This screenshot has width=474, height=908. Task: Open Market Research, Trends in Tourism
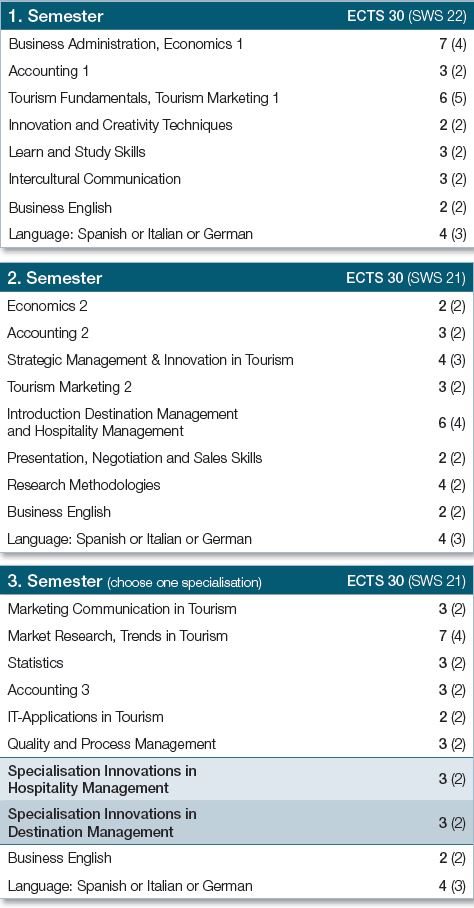[x=237, y=636]
